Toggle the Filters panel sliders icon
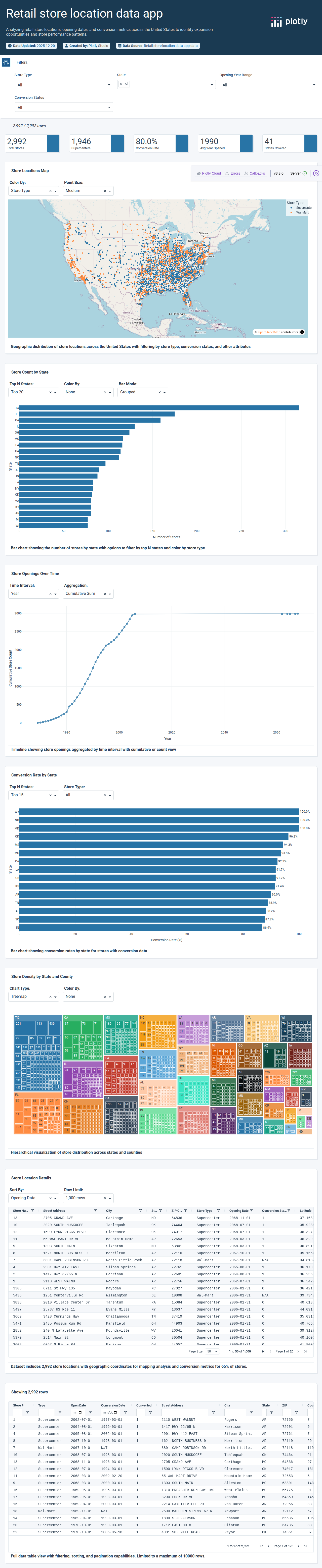This screenshot has width=322, height=1568. [6, 62]
